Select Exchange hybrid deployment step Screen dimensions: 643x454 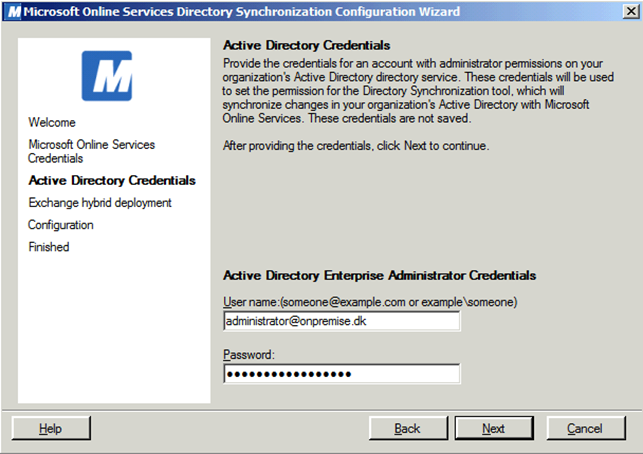100,203
